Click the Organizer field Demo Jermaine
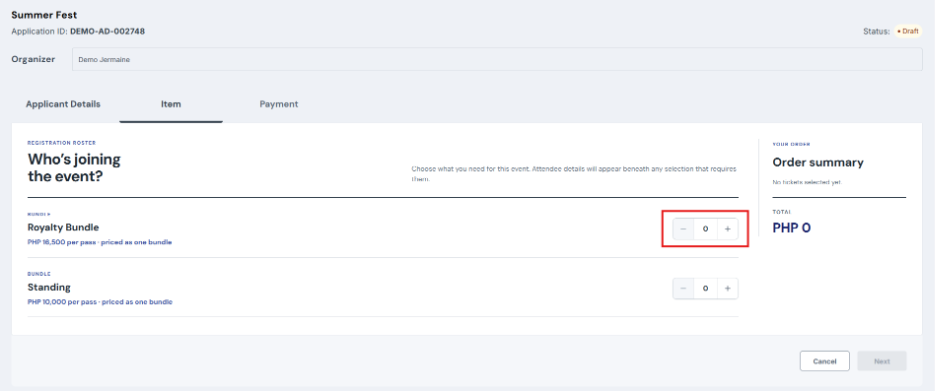This screenshot has height=391, width=936. [x=497, y=60]
